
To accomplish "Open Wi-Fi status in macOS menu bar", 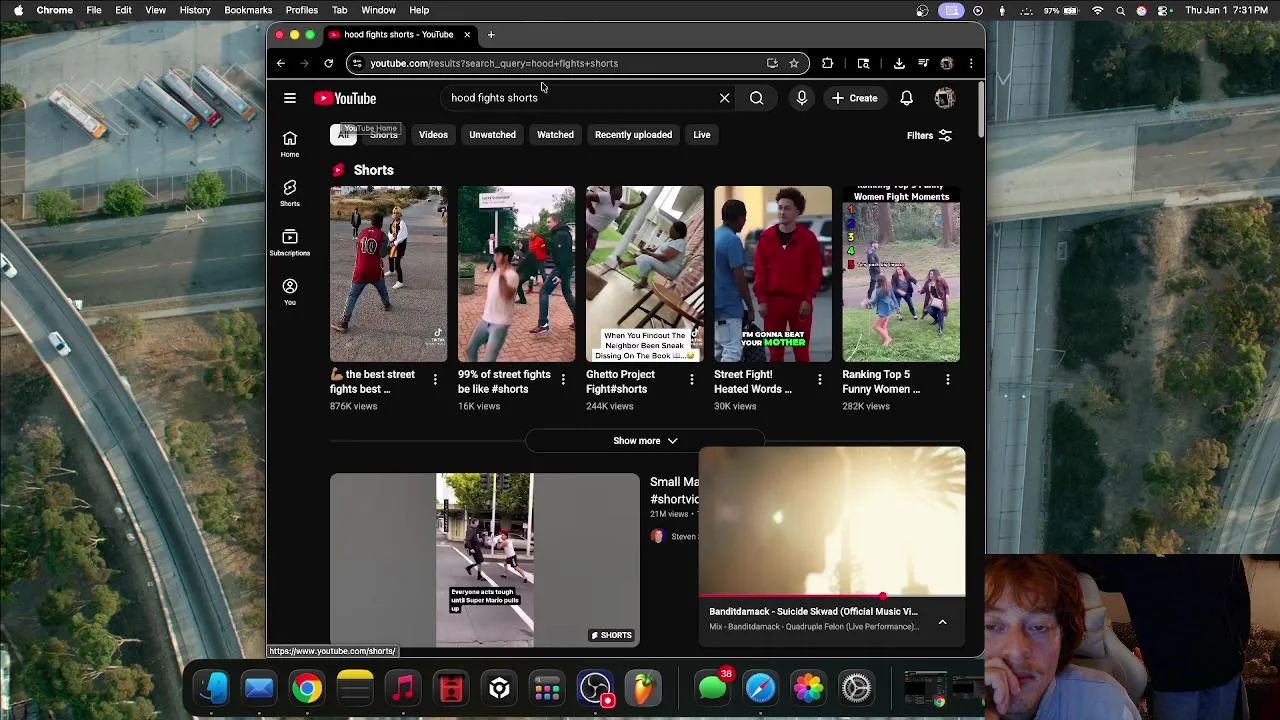I will click(x=1098, y=10).
